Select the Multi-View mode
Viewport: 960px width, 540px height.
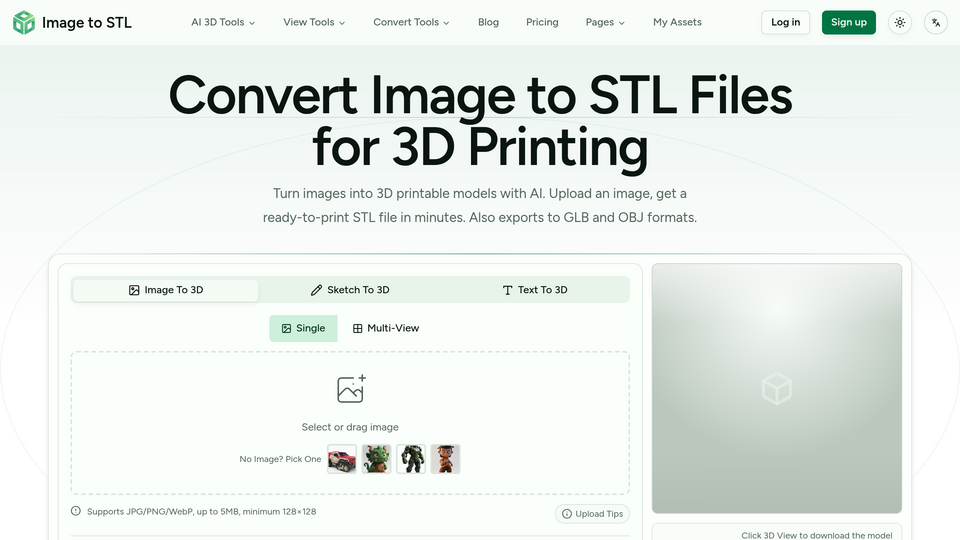pos(386,328)
